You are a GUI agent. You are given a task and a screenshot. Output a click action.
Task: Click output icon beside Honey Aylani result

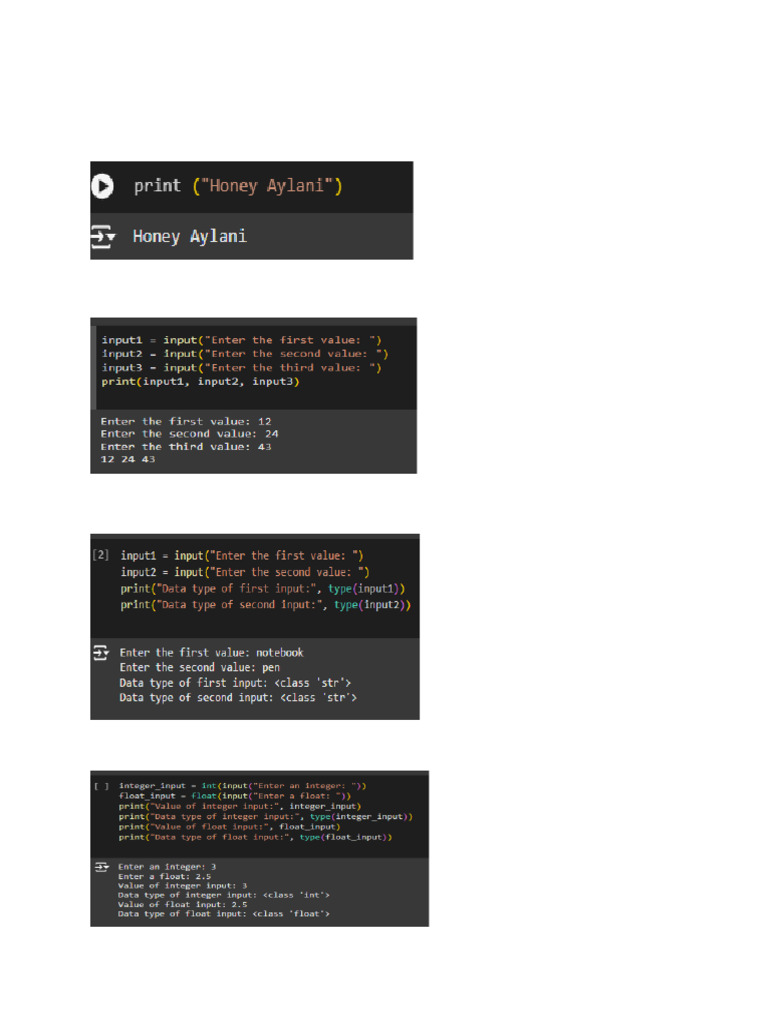(103, 236)
